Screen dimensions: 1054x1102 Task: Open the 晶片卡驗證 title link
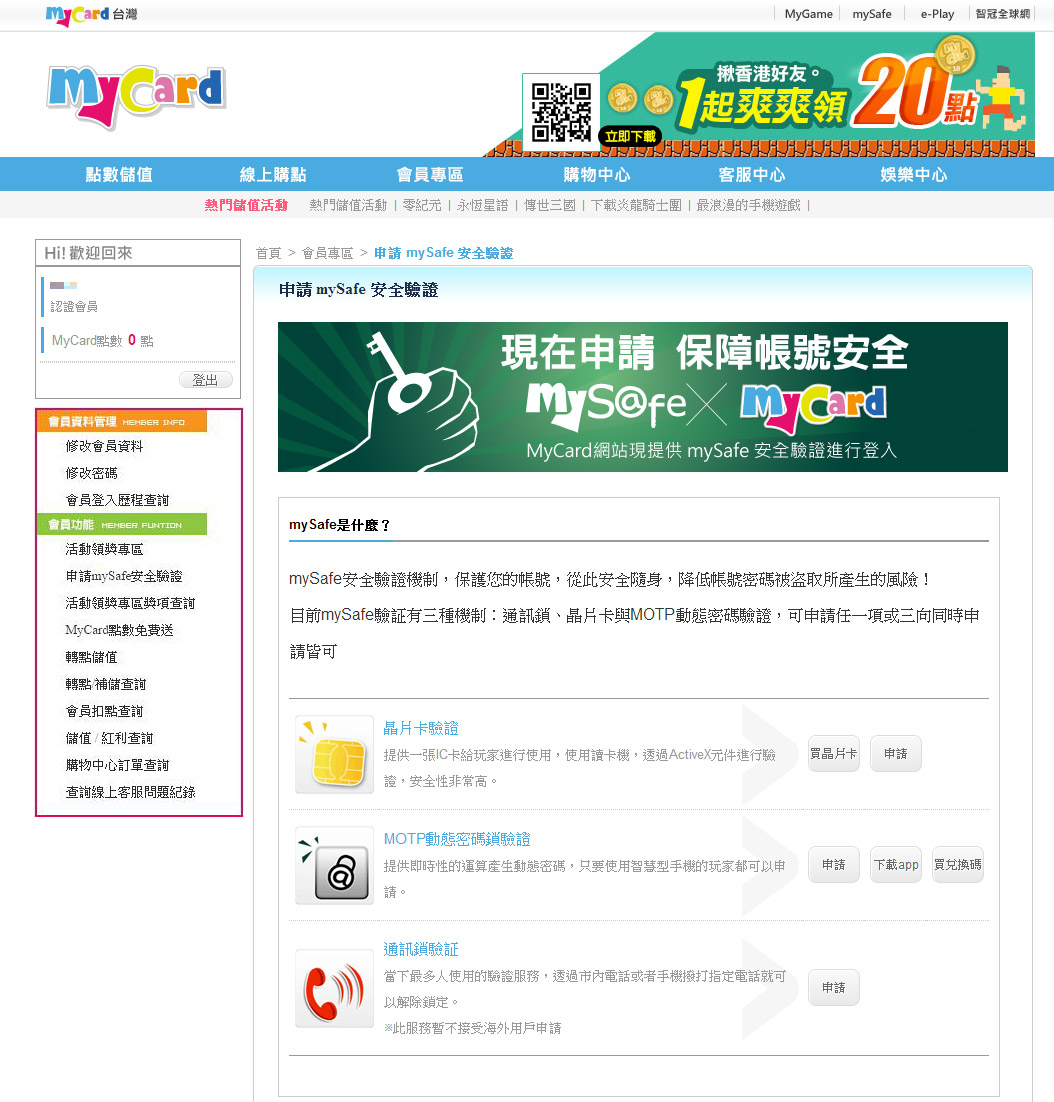click(421, 728)
